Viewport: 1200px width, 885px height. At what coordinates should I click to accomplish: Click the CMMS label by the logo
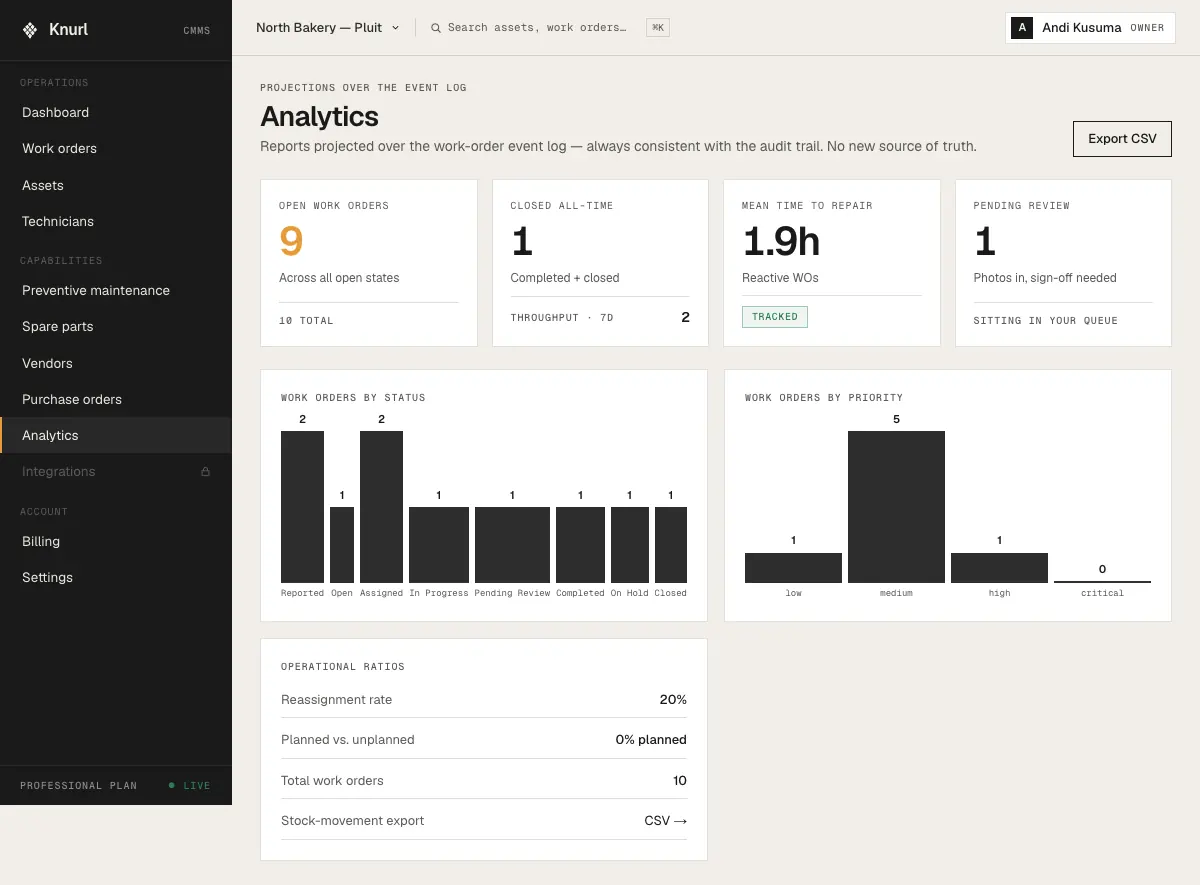(197, 31)
